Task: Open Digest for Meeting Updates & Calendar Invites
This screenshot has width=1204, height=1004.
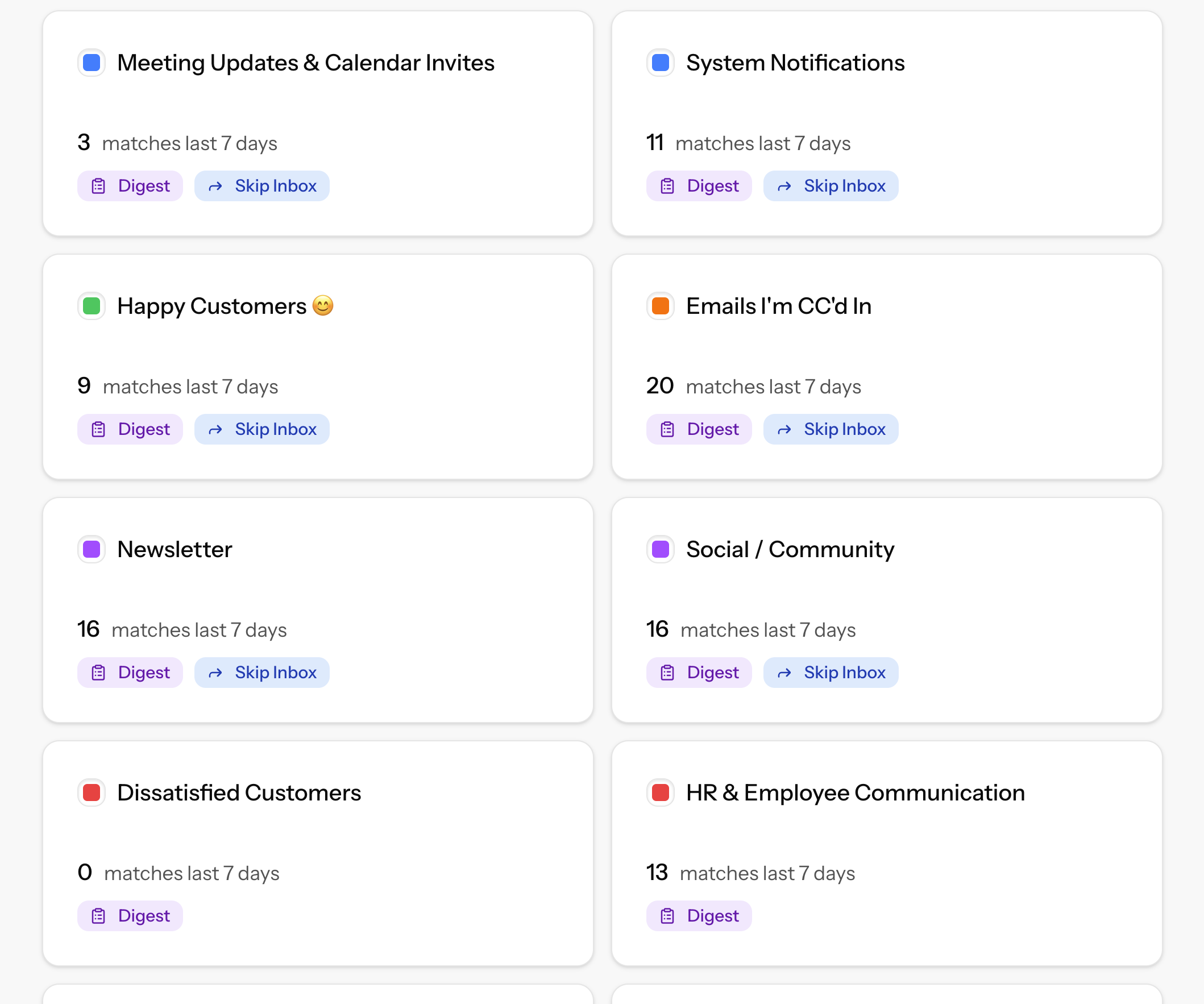Action: [130, 186]
